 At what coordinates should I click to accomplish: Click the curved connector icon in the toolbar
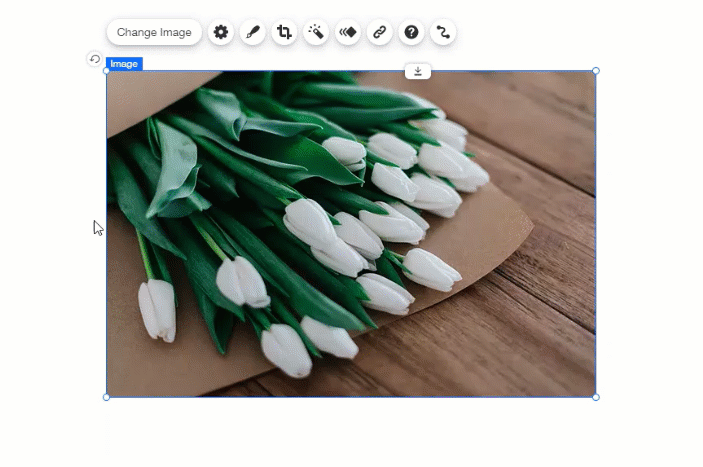(442, 32)
